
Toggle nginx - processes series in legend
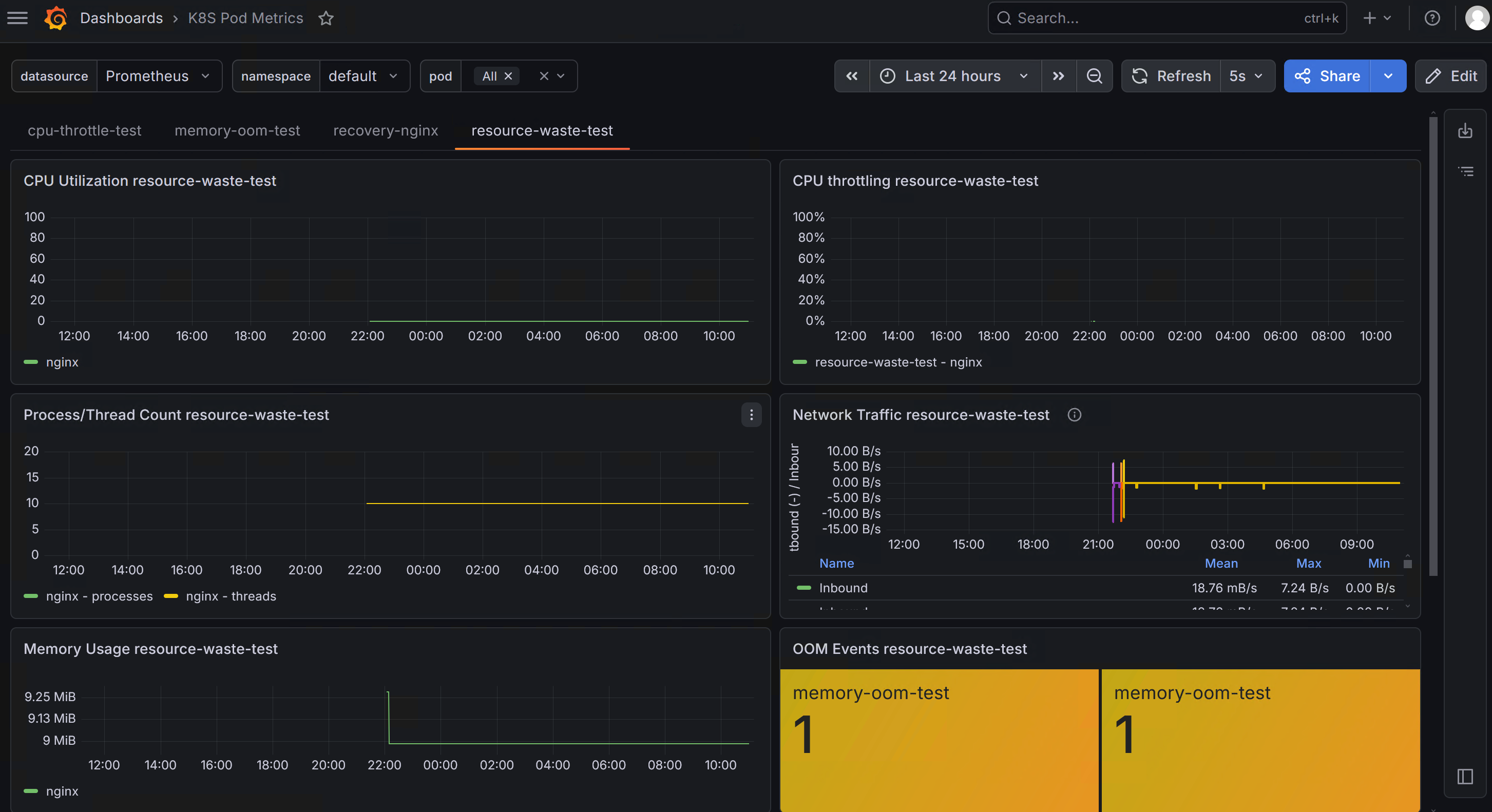point(88,596)
